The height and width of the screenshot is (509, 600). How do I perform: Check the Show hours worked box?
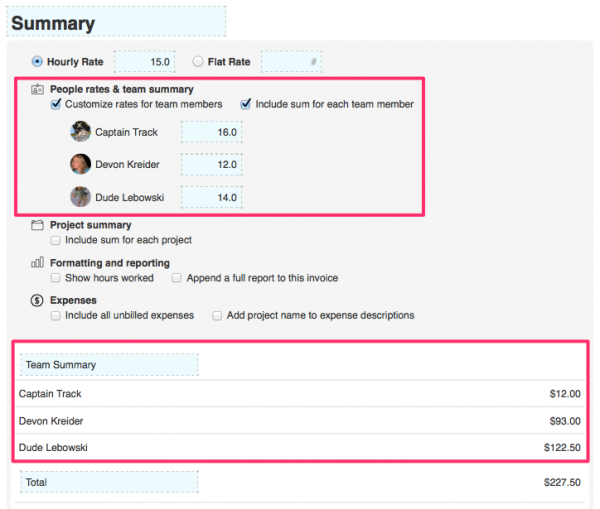point(57,277)
